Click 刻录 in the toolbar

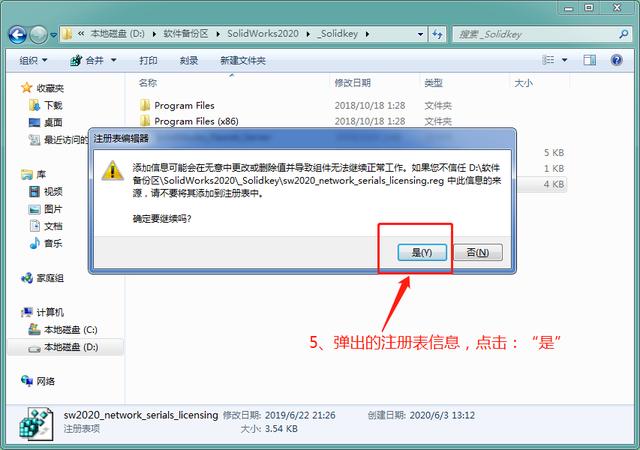189,60
